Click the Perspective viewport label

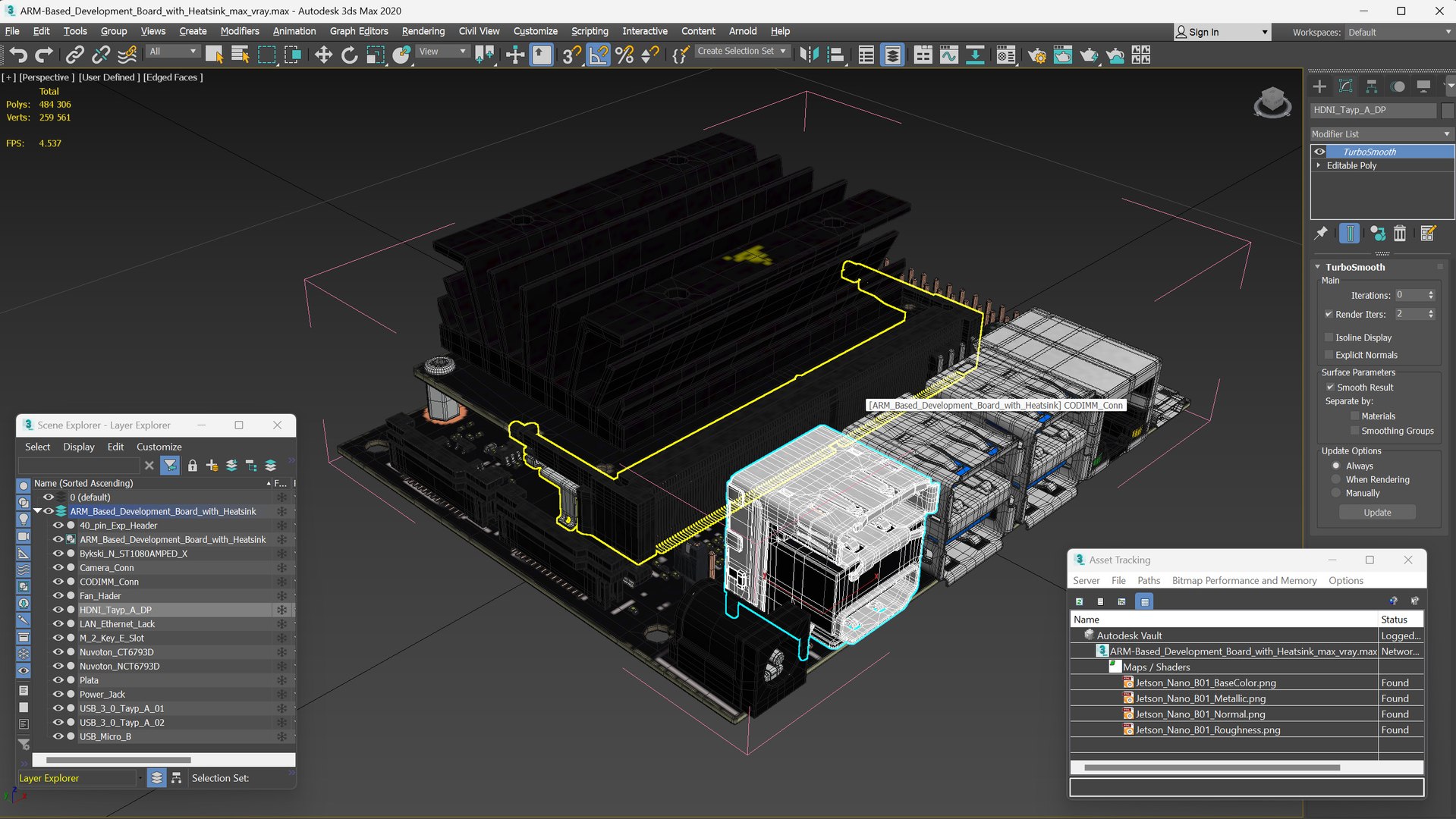tap(46, 77)
